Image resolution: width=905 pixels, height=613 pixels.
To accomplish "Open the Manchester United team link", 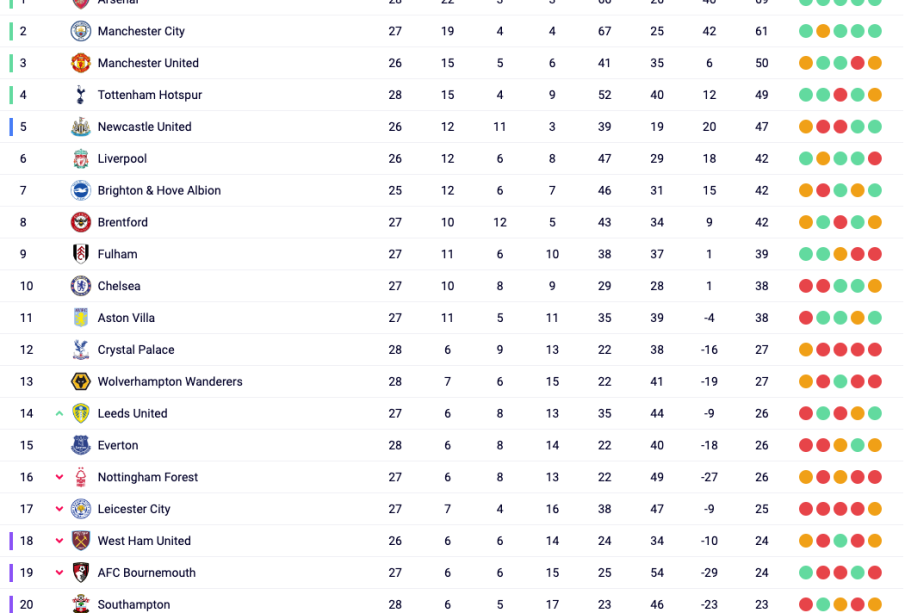I will click(148, 63).
